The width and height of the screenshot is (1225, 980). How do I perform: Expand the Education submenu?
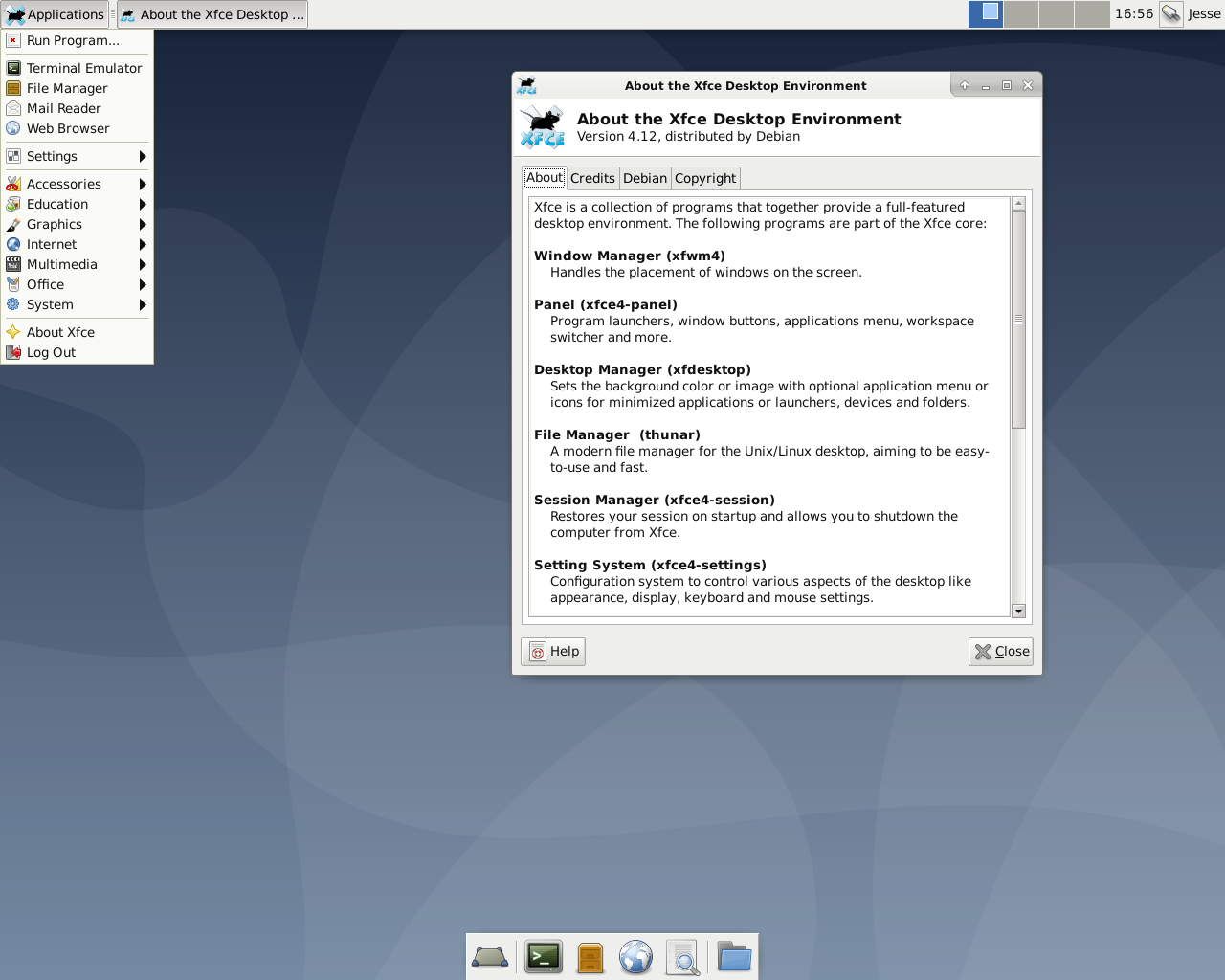77,204
